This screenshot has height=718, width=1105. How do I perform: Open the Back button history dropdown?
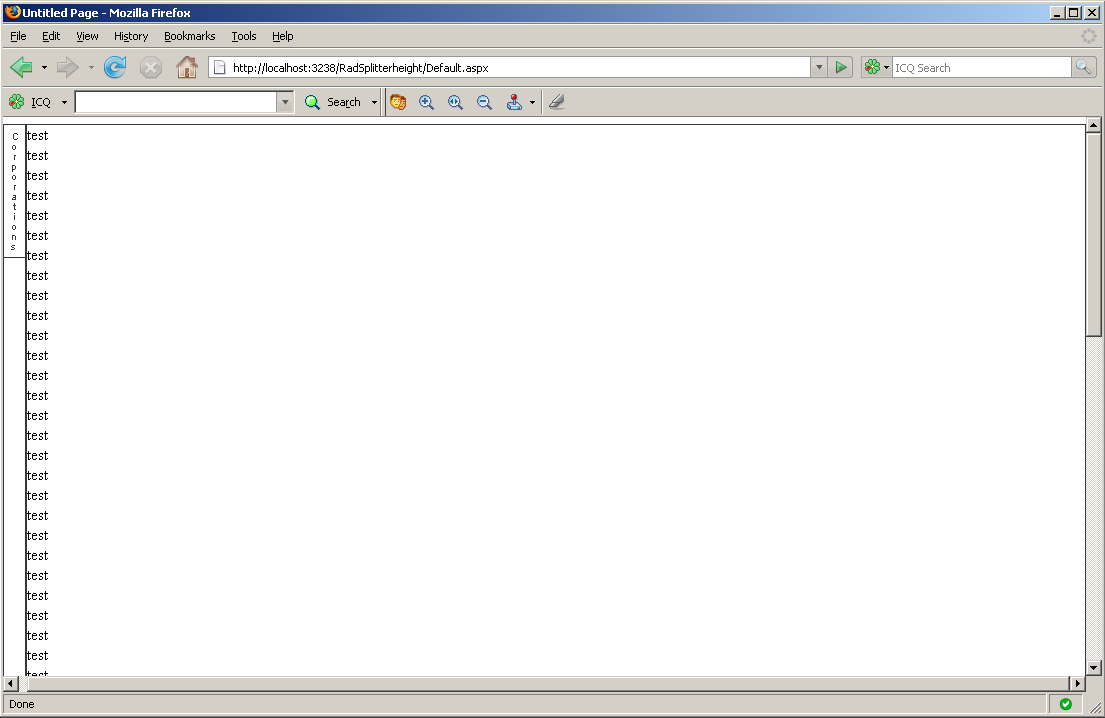(44, 68)
